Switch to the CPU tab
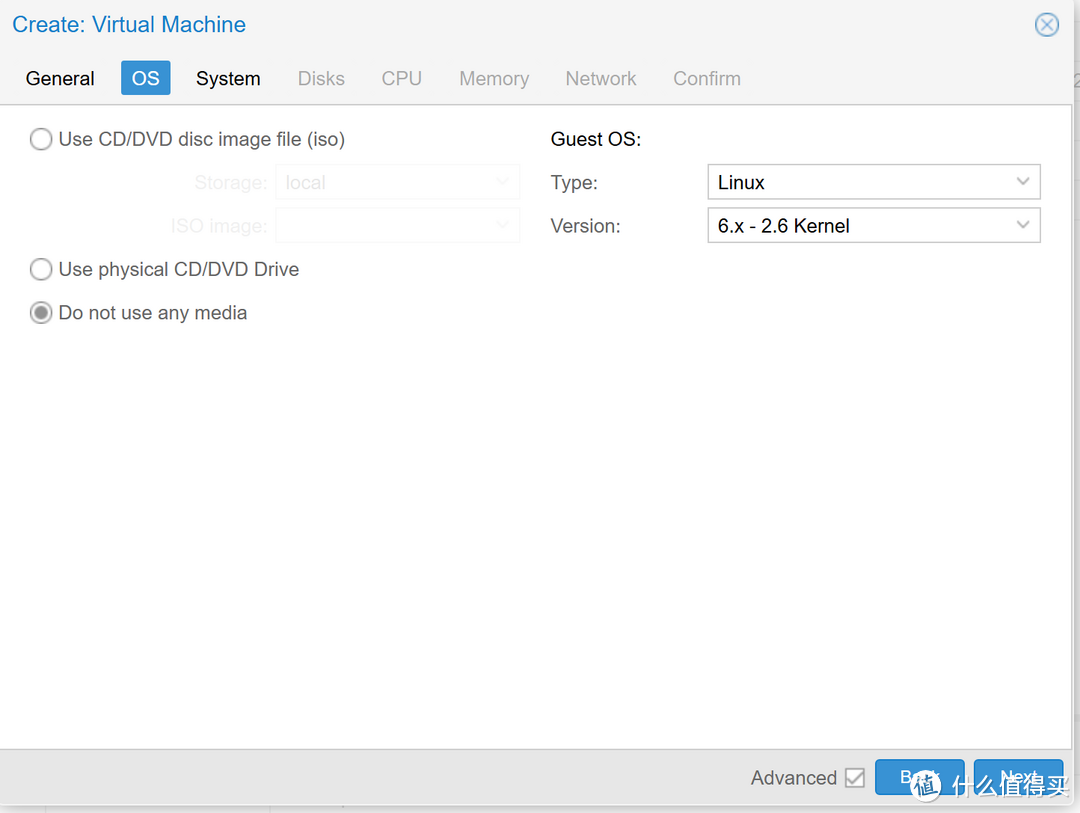Image resolution: width=1080 pixels, height=813 pixels. 401,78
